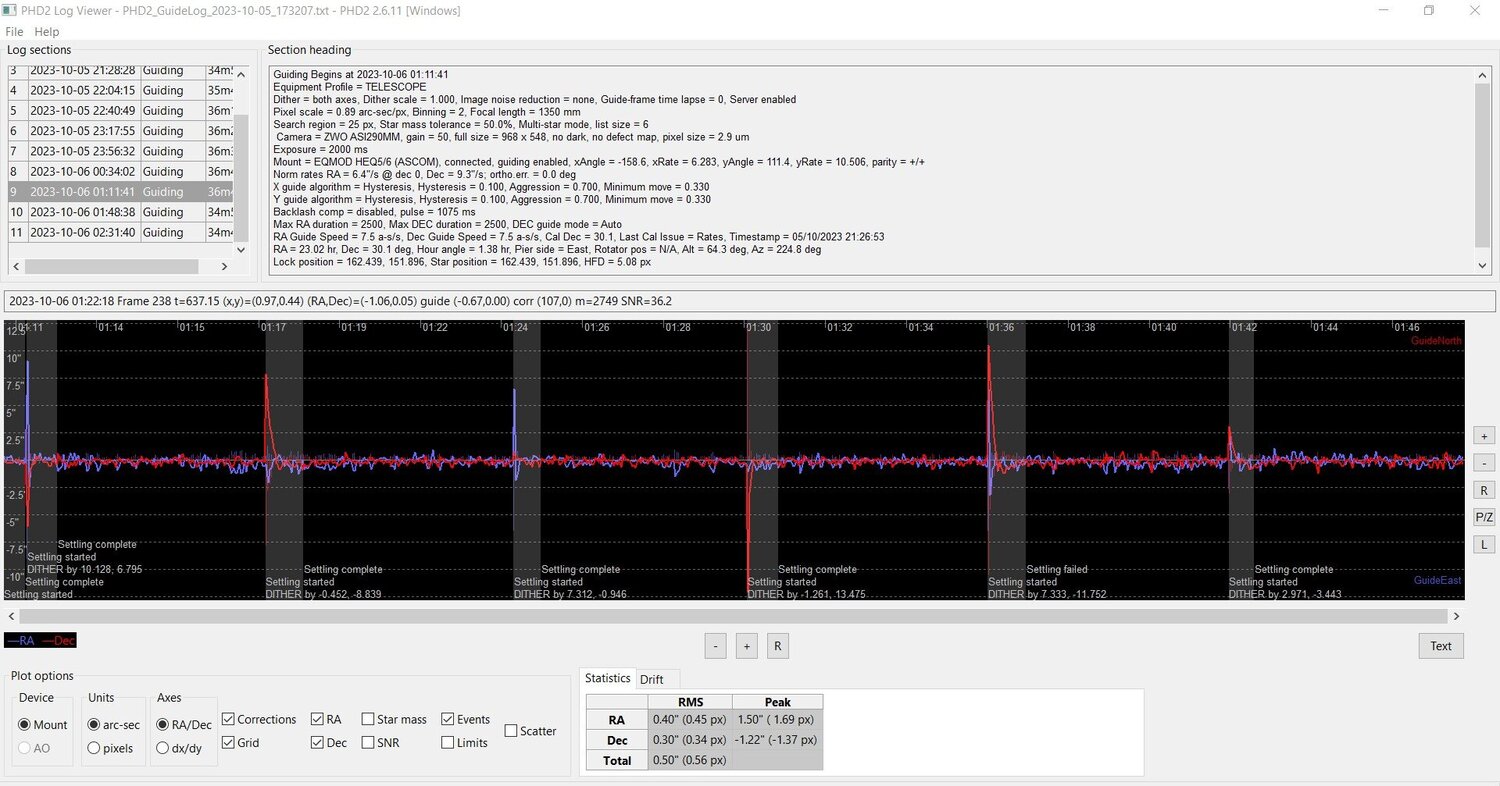Click the blue RA legend entry
Image resolution: width=1500 pixels, height=786 pixels.
21,640
